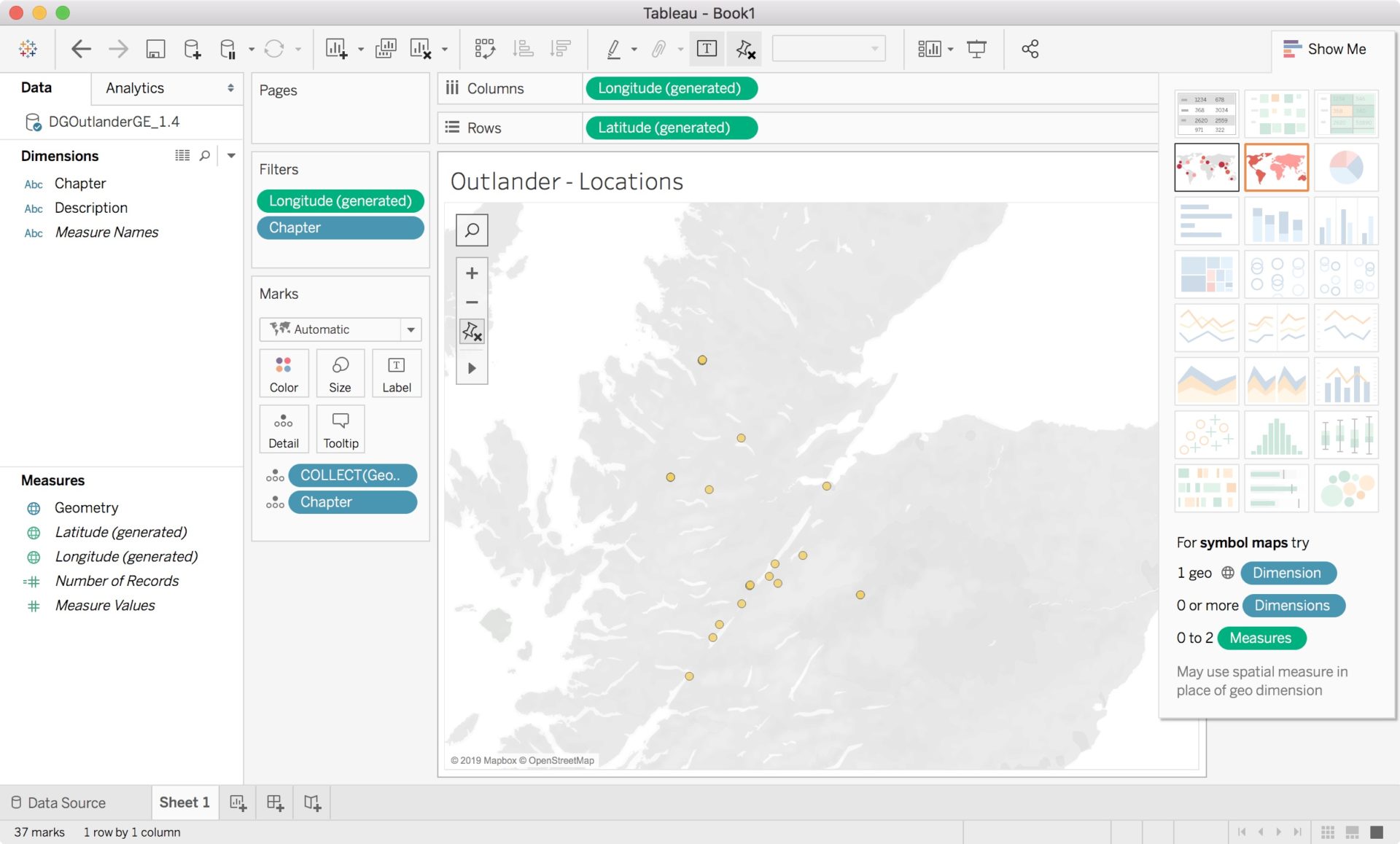Open the Tooltip marks card

click(341, 429)
